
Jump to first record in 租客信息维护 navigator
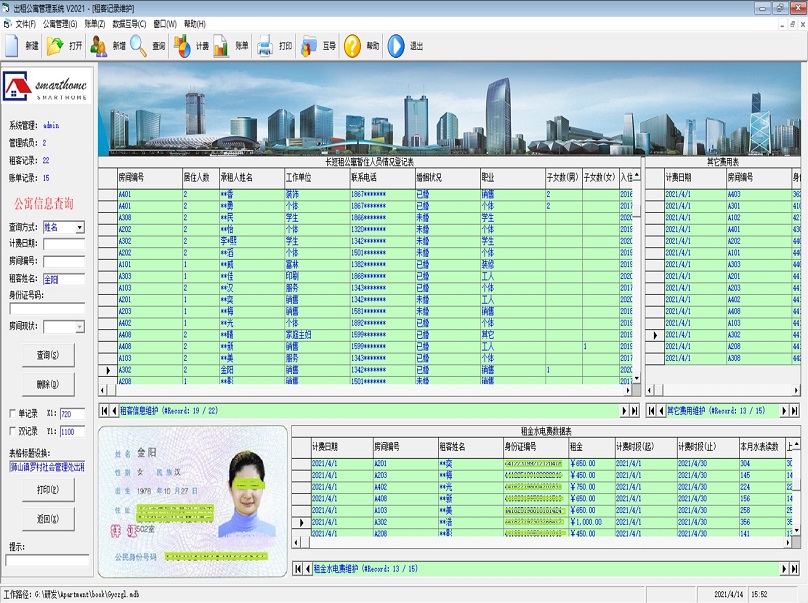(x=104, y=411)
